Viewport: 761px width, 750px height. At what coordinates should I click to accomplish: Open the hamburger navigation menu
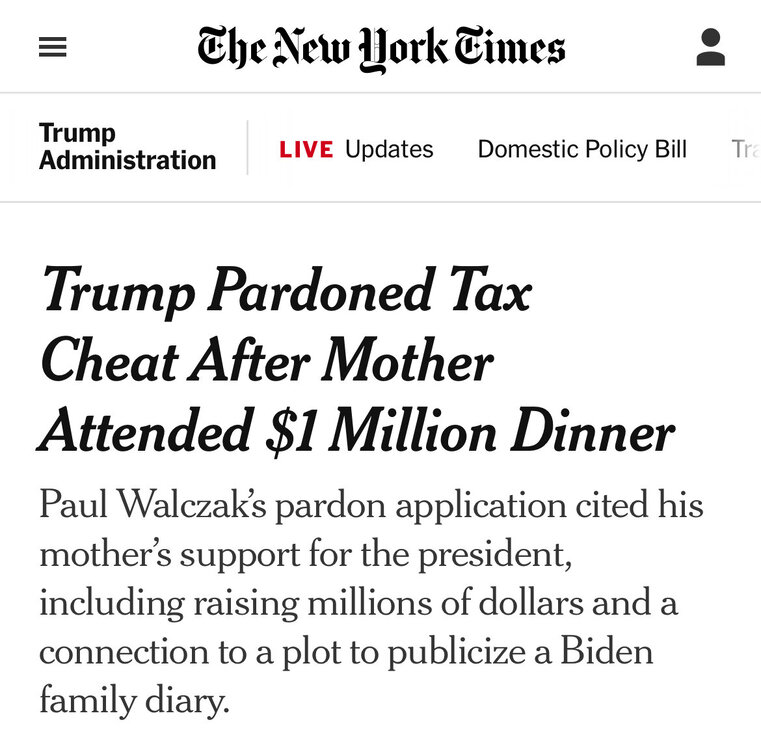coord(53,47)
